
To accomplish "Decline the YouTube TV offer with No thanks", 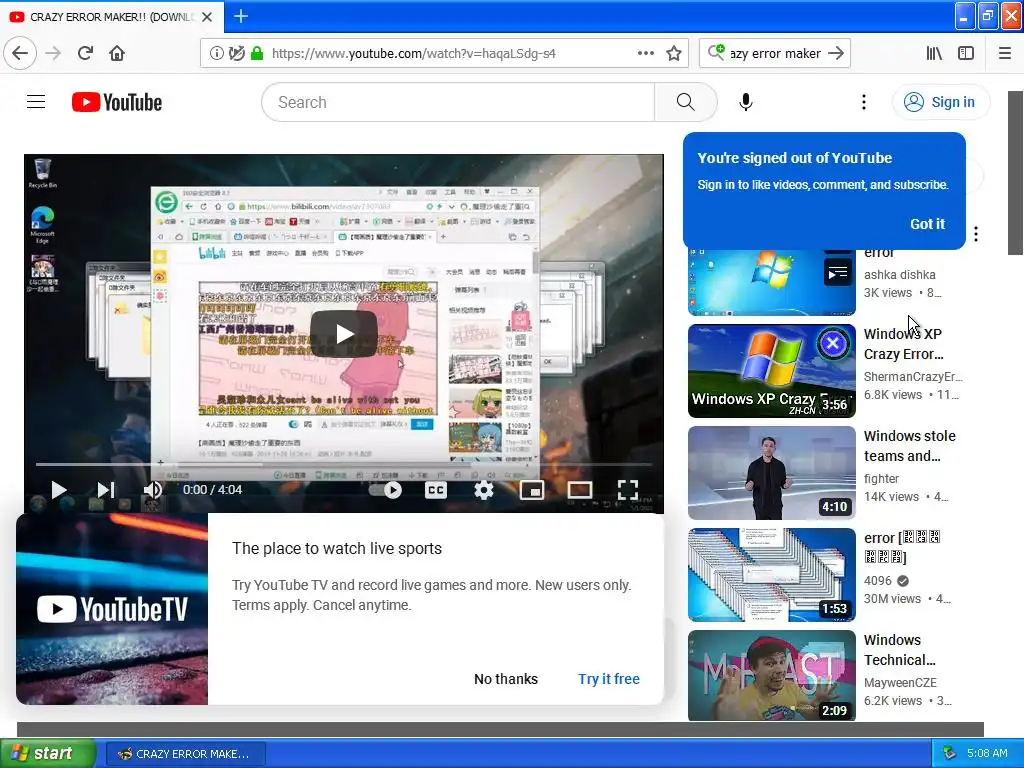I will [x=506, y=679].
